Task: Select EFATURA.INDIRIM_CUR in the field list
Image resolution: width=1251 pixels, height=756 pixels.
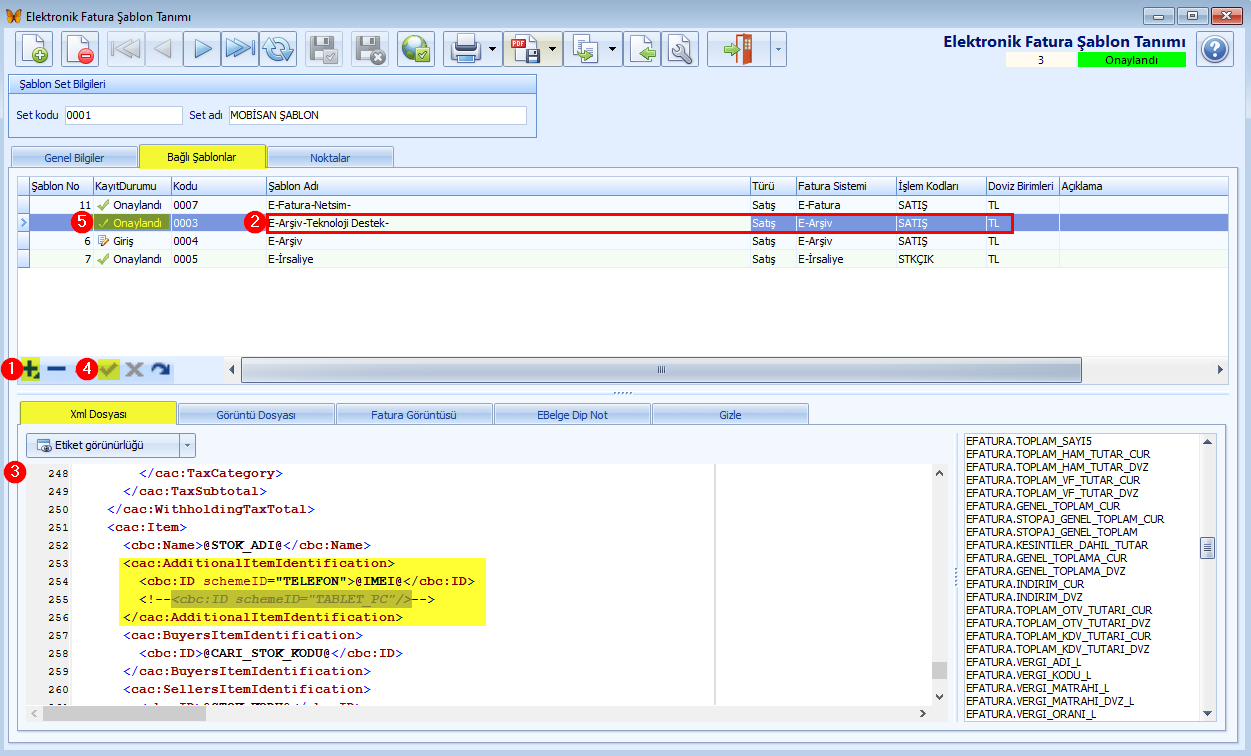Action: click(1025, 584)
